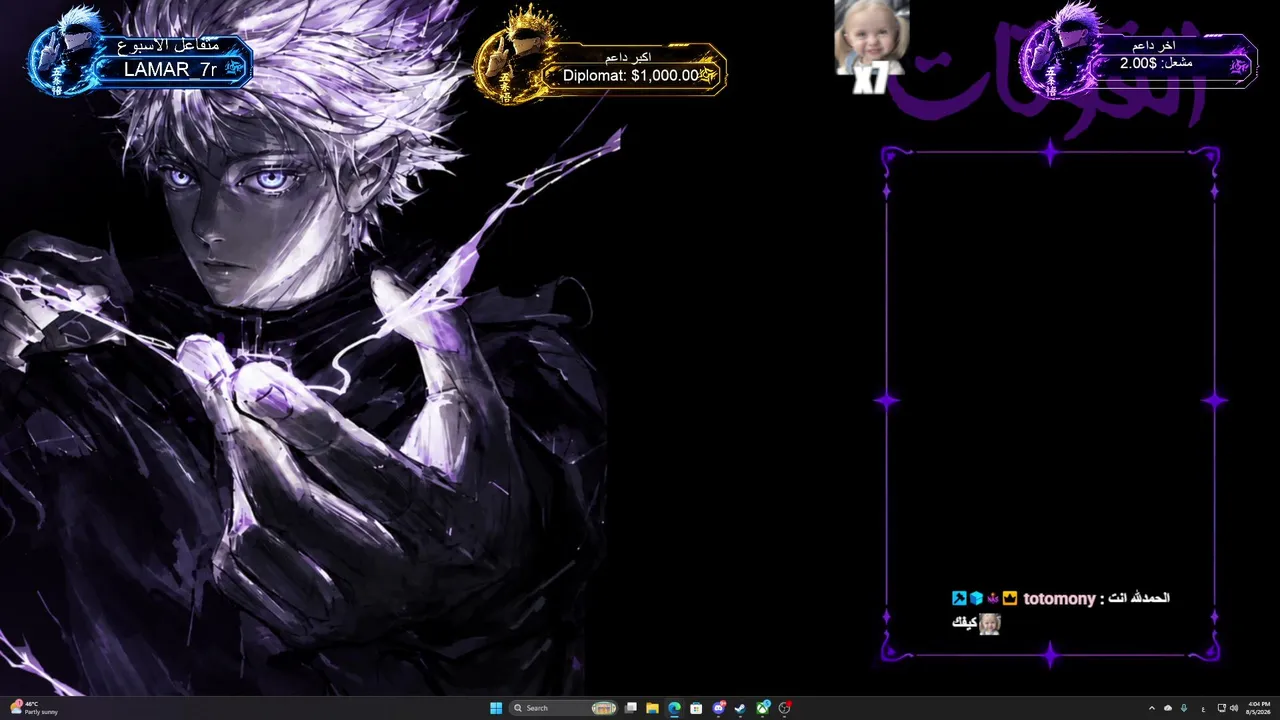Viewport: 1280px width, 720px height.
Task: Click the blue cube badge in chat
Action: pyautogui.click(x=976, y=598)
